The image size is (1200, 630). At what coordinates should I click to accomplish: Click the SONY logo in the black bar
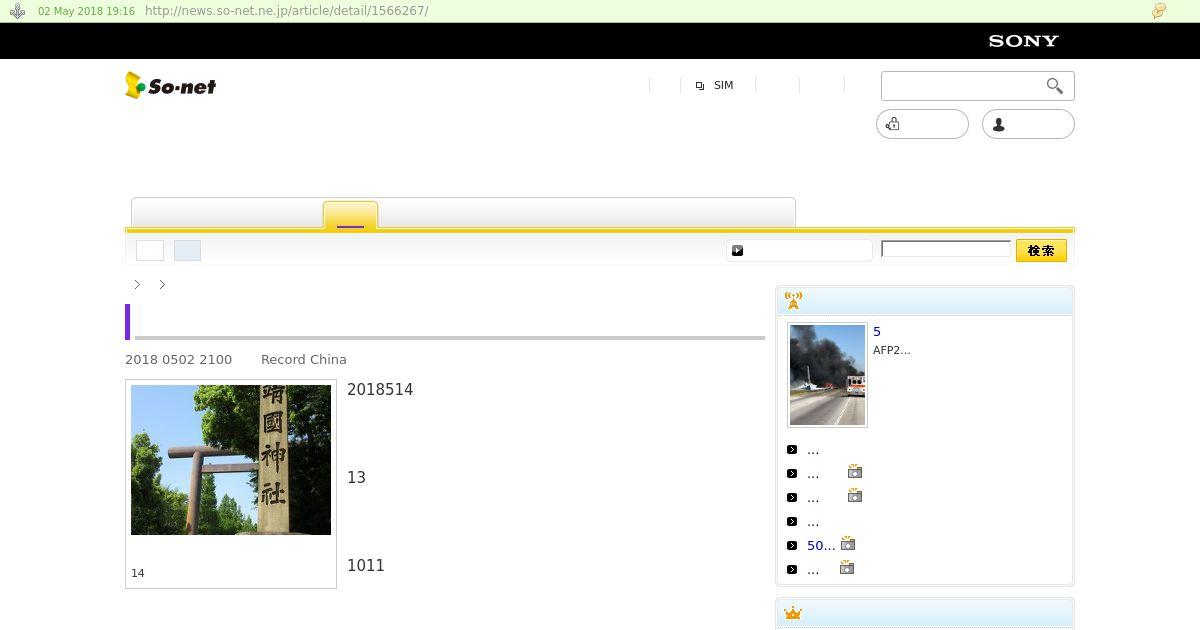tap(1023, 41)
